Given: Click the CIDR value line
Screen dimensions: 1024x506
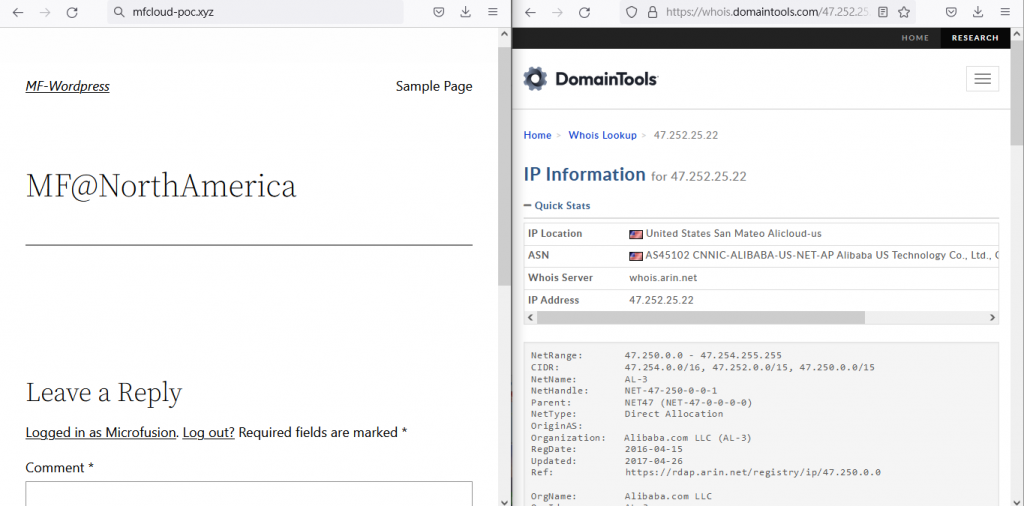Looking at the screenshot, I should click(x=749, y=368).
